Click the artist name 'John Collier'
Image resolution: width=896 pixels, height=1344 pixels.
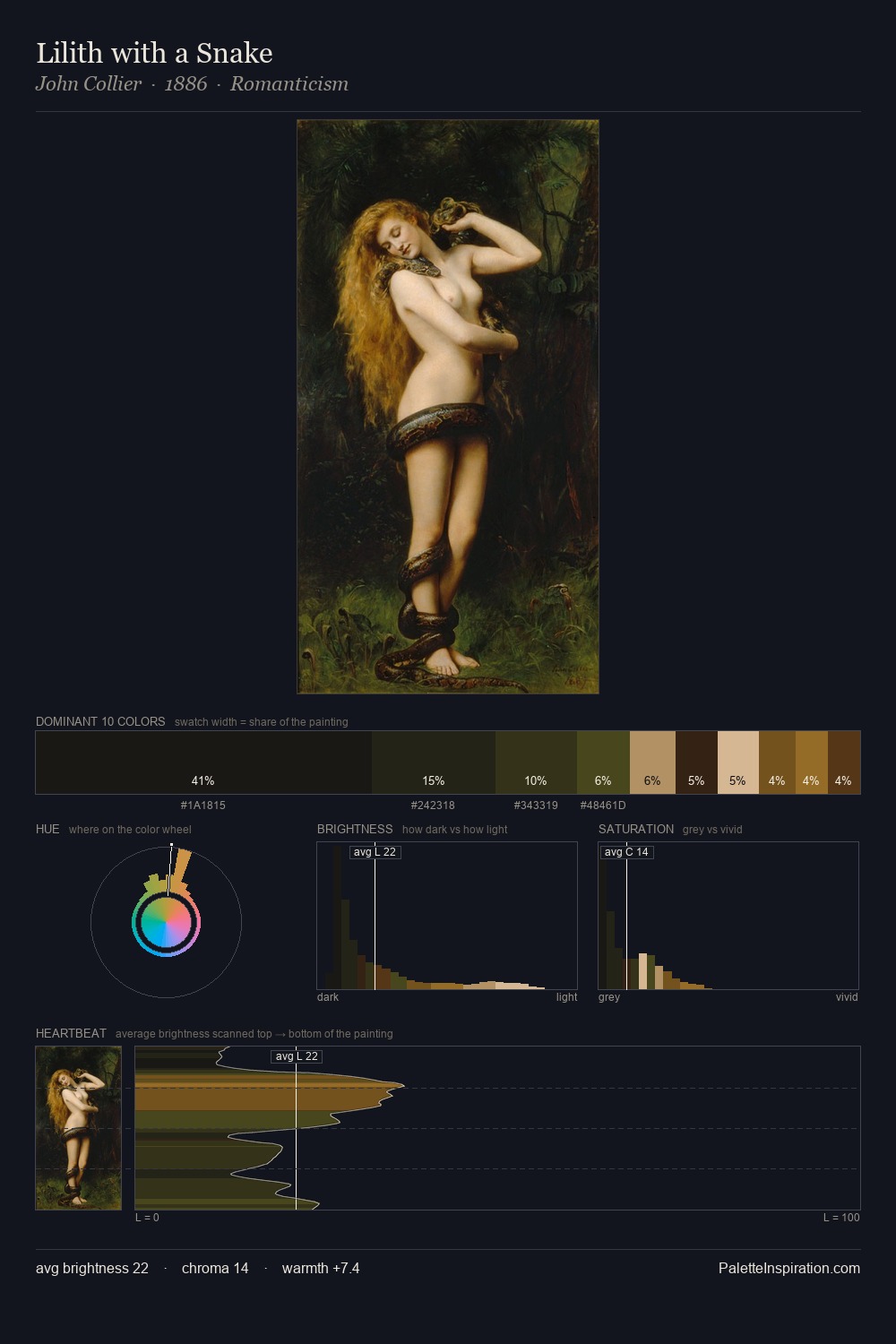[x=89, y=83]
